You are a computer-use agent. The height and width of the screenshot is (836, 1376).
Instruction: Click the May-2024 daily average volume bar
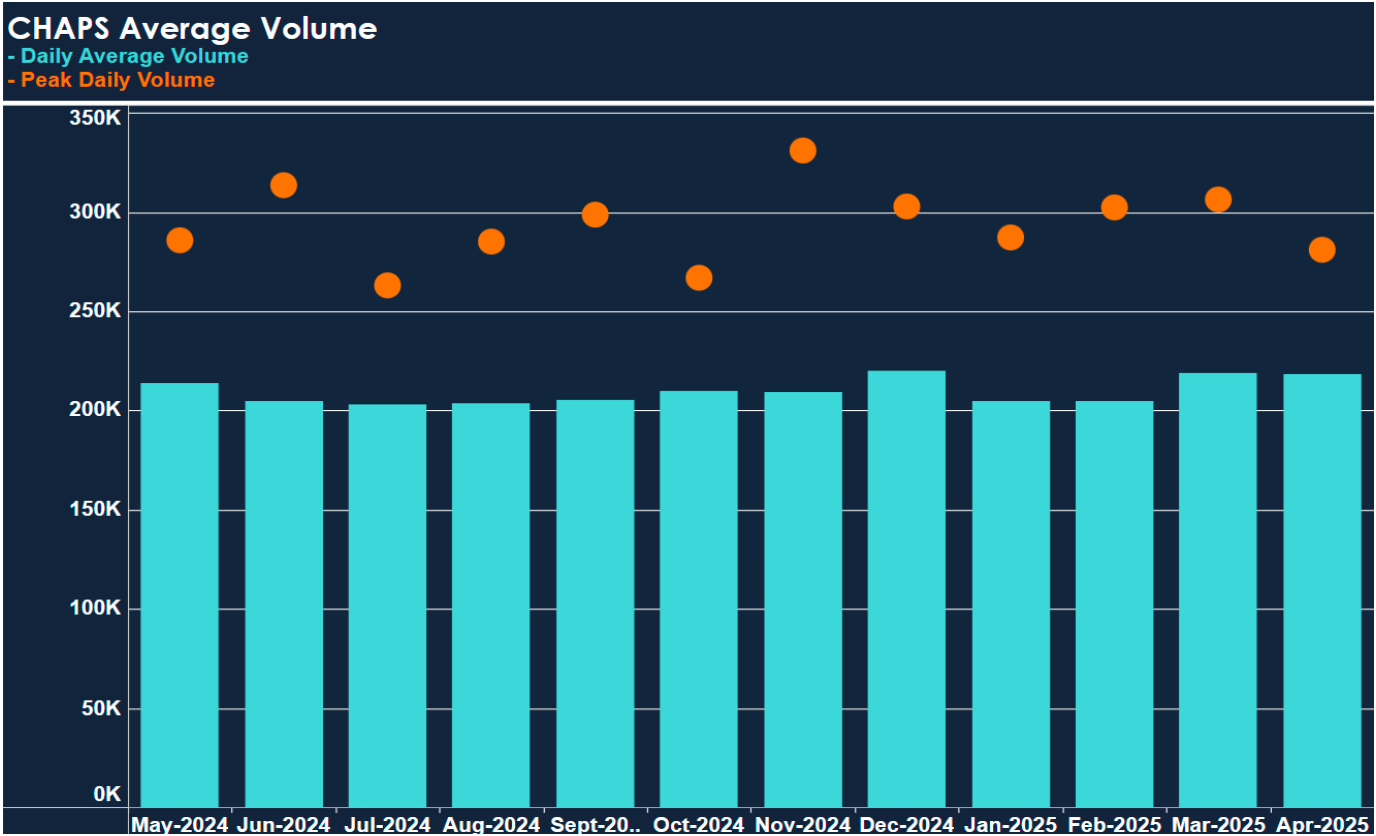180,595
